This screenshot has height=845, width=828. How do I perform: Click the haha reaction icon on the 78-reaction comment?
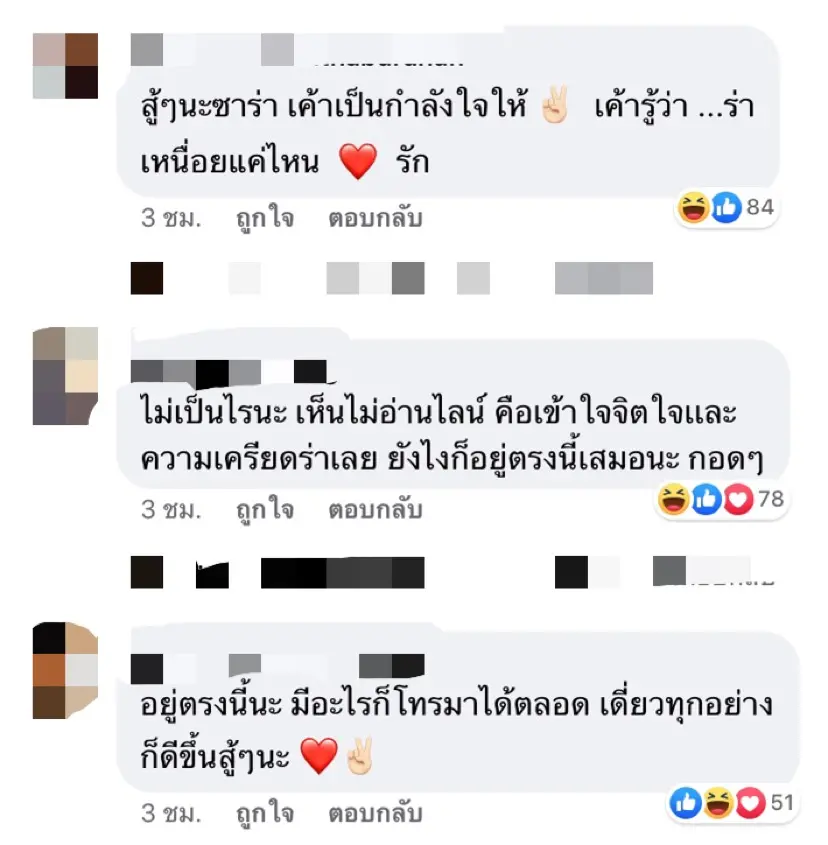point(673,499)
